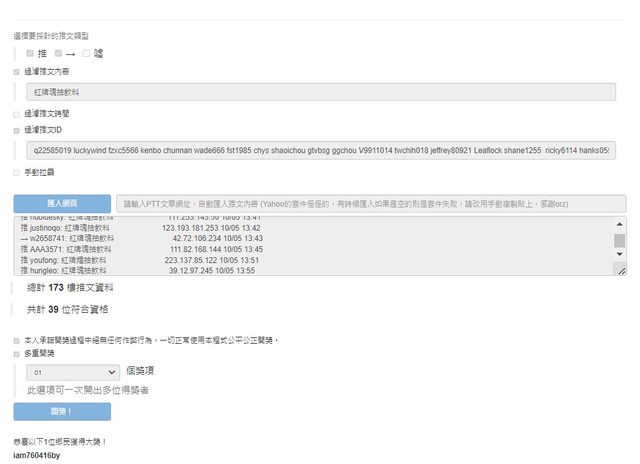Click the PTT article URL input box
The height and width of the screenshot is (464, 640).
pos(369,202)
